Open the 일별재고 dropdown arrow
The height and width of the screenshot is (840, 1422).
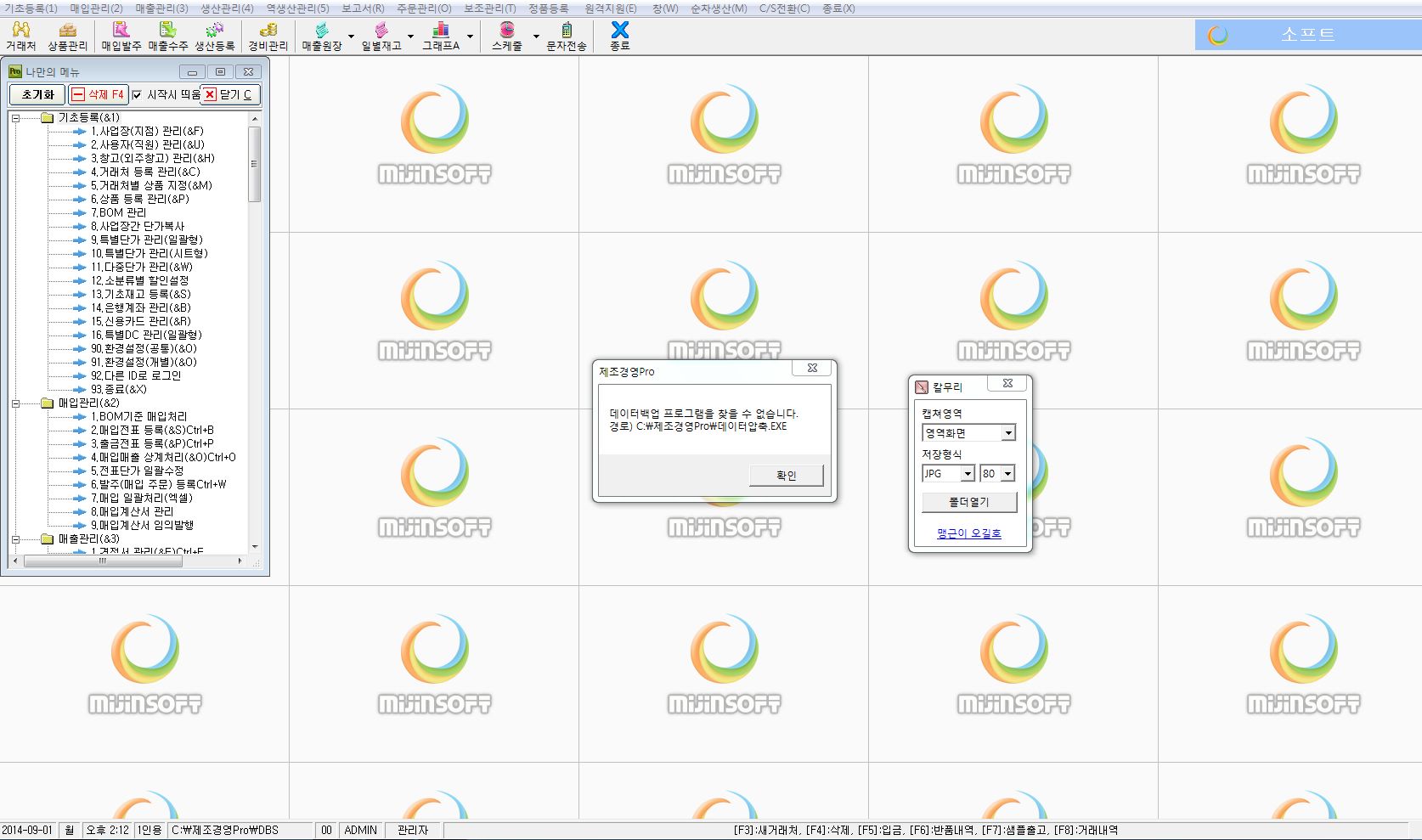410,37
